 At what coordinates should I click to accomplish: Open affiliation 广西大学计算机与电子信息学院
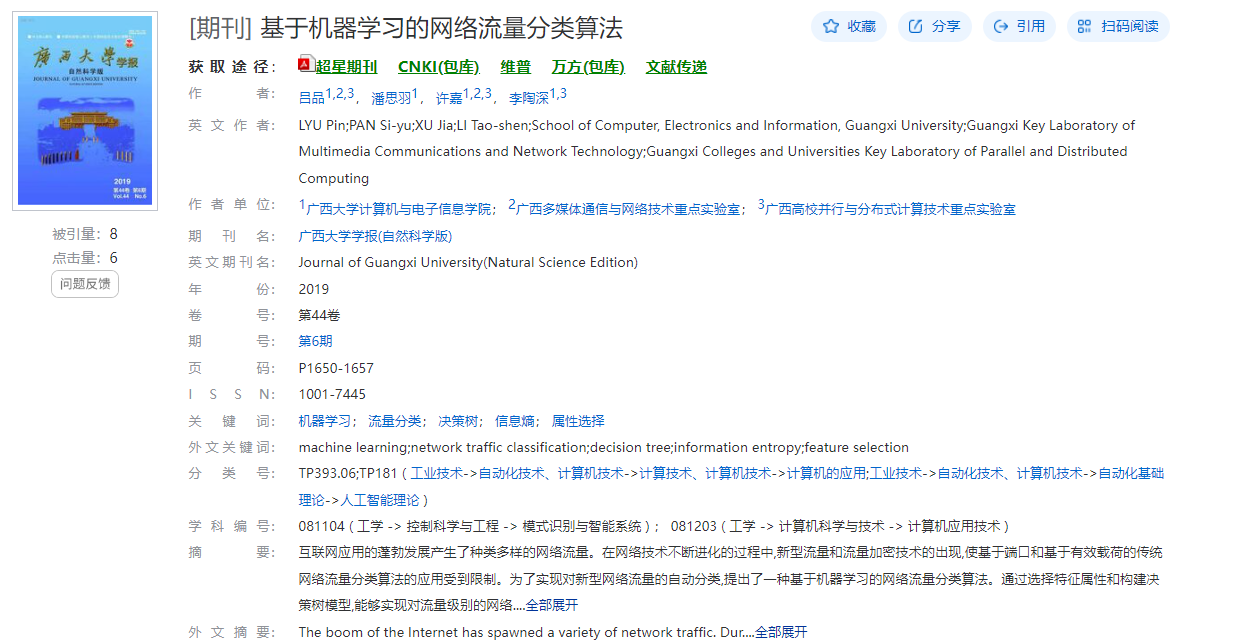click(400, 209)
